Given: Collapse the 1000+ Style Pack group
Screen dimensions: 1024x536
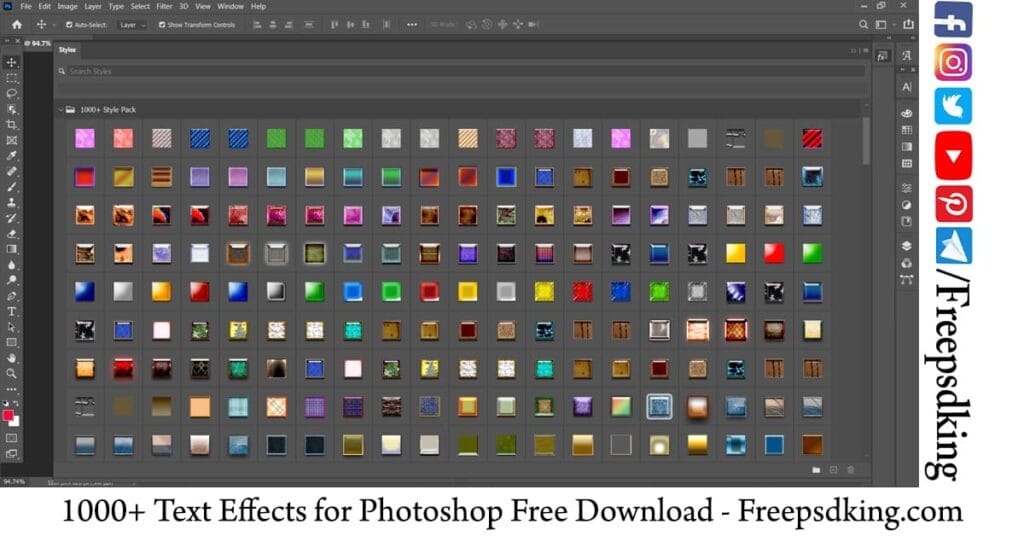Looking at the screenshot, I should coord(60,109).
